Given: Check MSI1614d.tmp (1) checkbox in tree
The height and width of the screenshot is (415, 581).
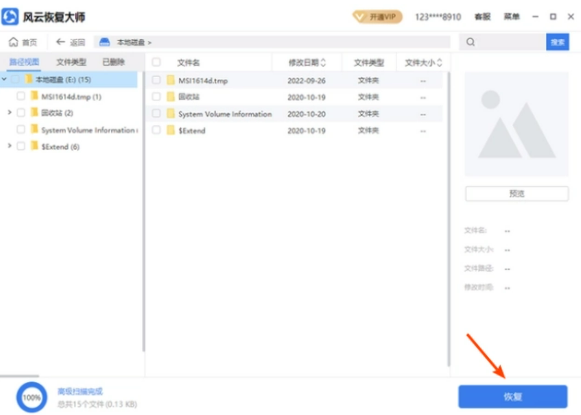Looking at the screenshot, I should [21, 96].
